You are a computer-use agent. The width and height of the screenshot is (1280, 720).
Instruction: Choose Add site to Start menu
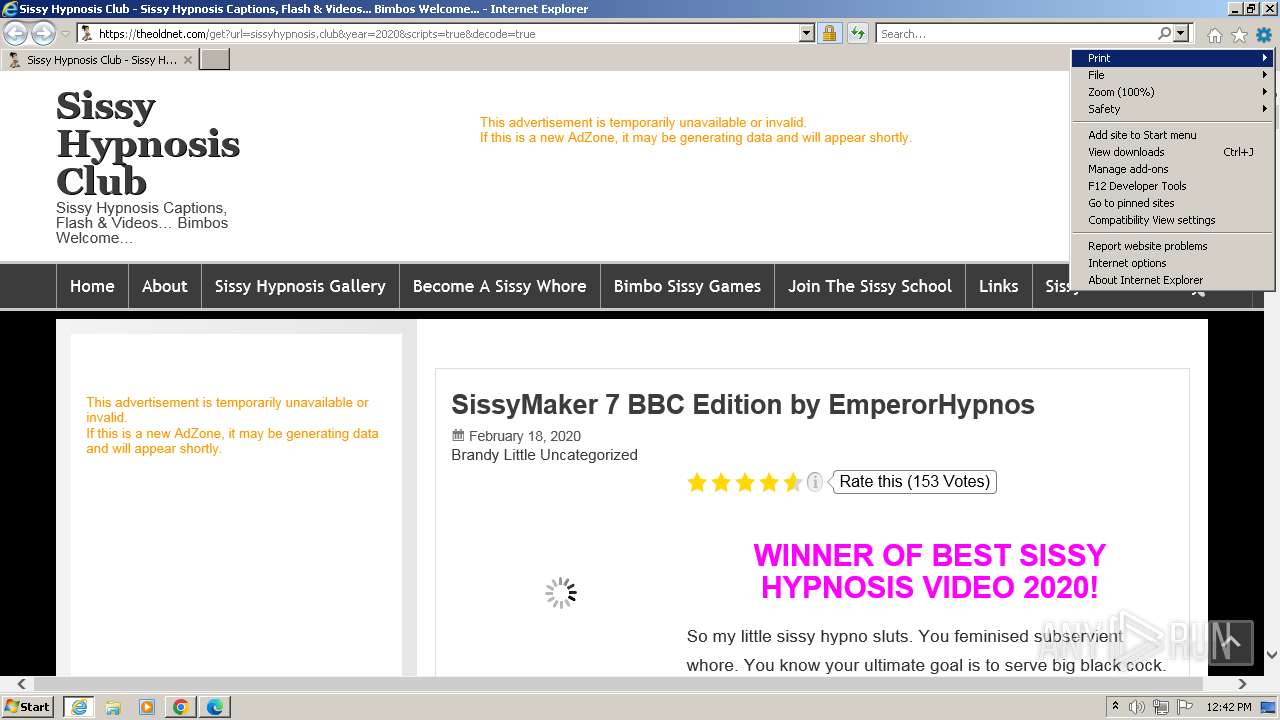(x=1172, y=135)
